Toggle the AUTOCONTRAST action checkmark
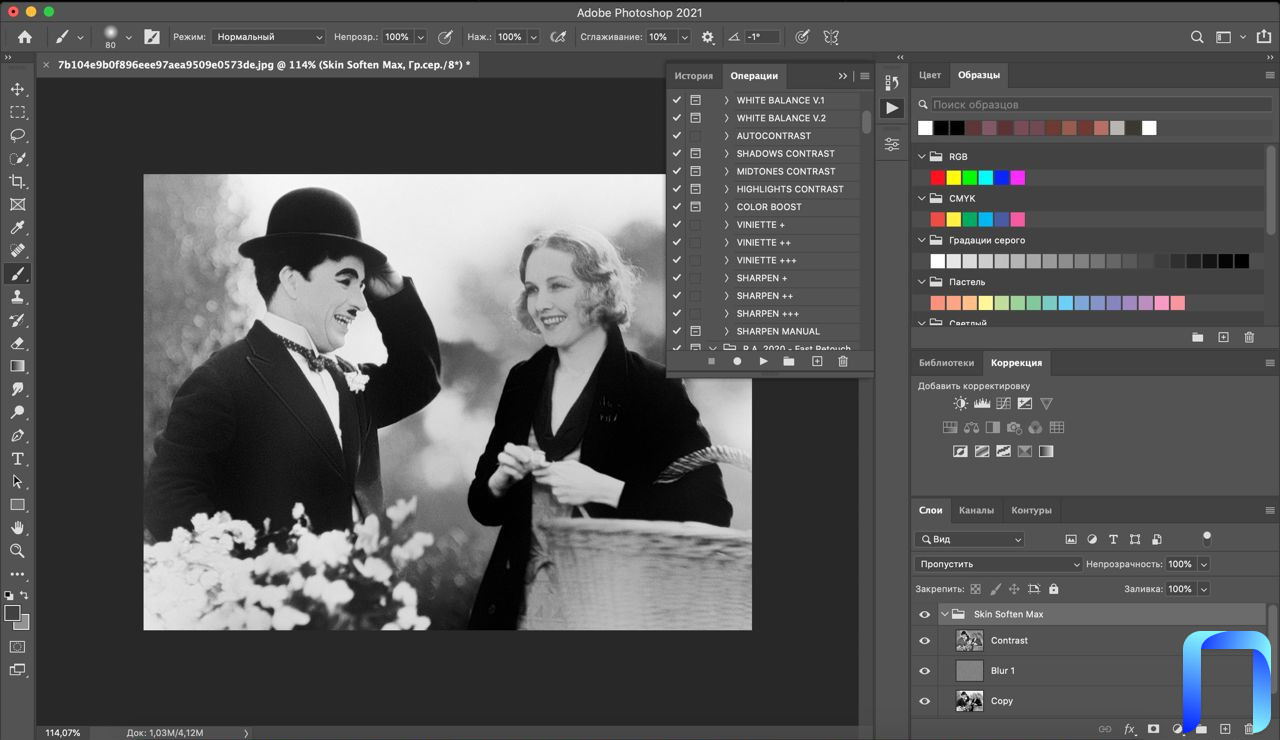1280x740 pixels. (677, 136)
